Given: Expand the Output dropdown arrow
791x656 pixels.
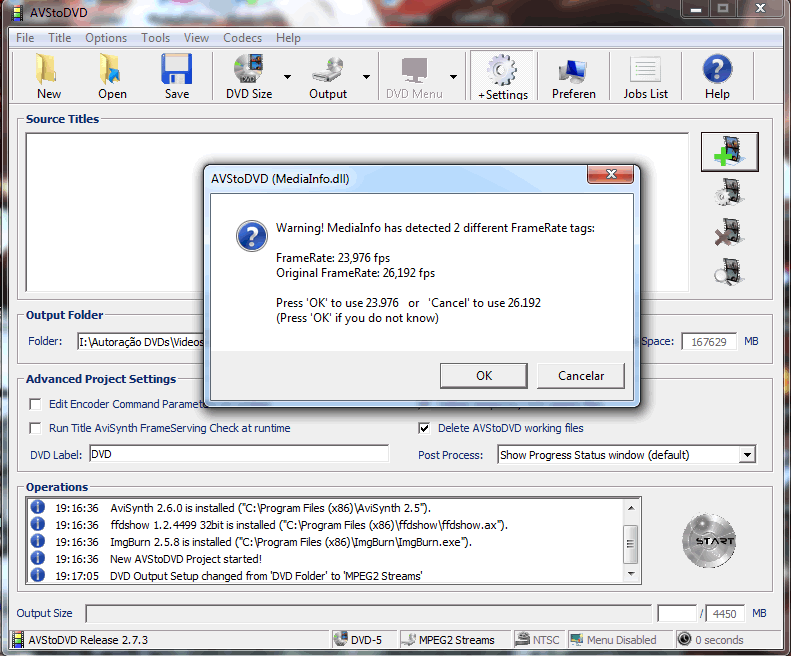Looking at the screenshot, I should tap(367, 77).
